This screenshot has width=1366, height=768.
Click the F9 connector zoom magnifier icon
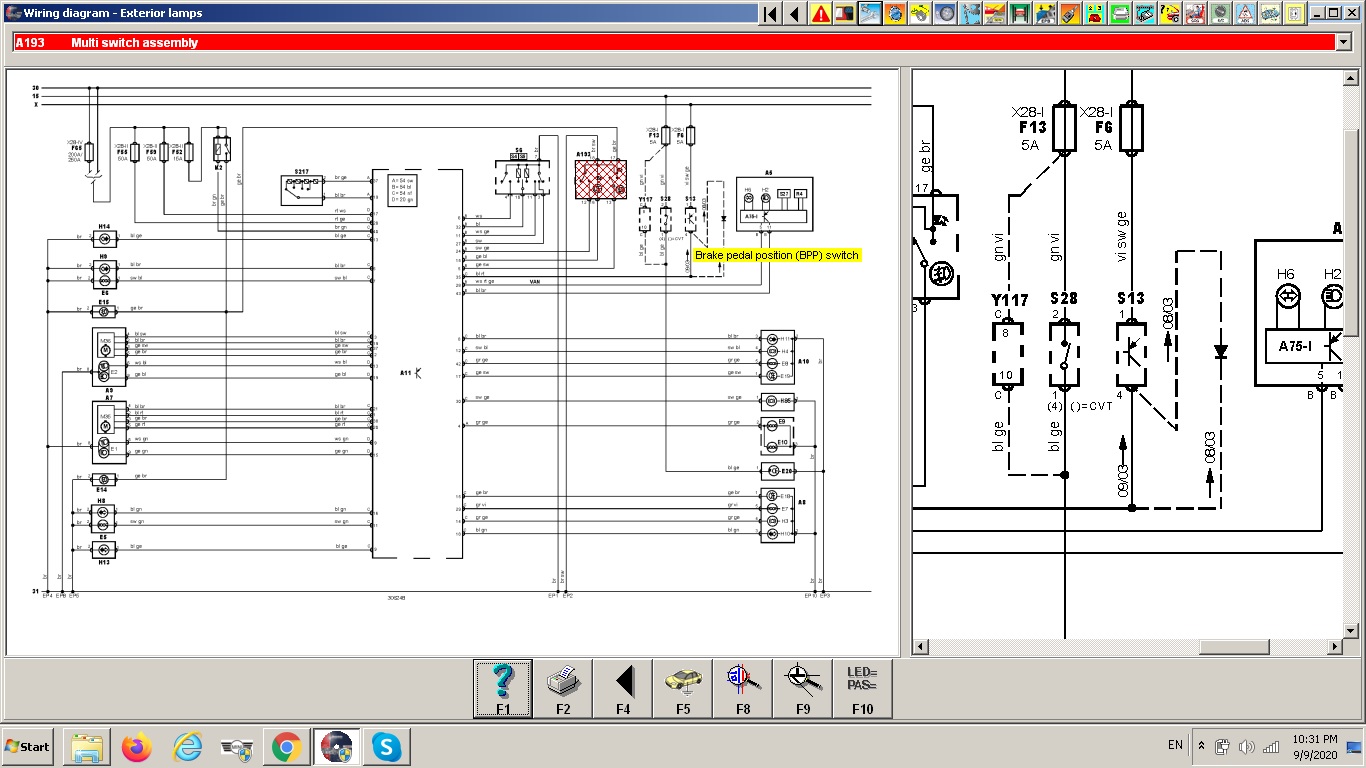point(802,688)
